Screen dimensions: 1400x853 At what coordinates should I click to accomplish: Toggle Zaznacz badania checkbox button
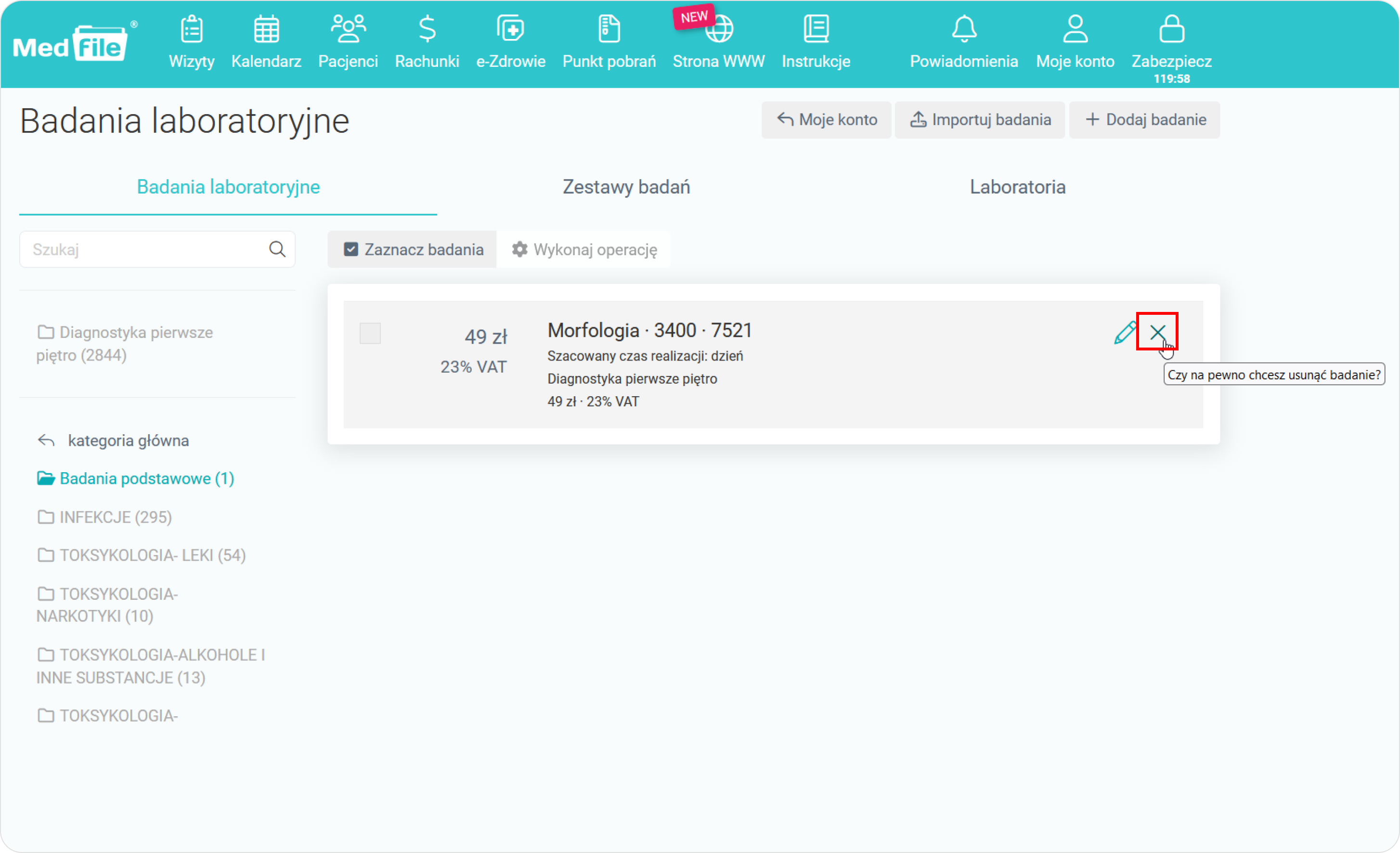pyautogui.click(x=413, y=249)
